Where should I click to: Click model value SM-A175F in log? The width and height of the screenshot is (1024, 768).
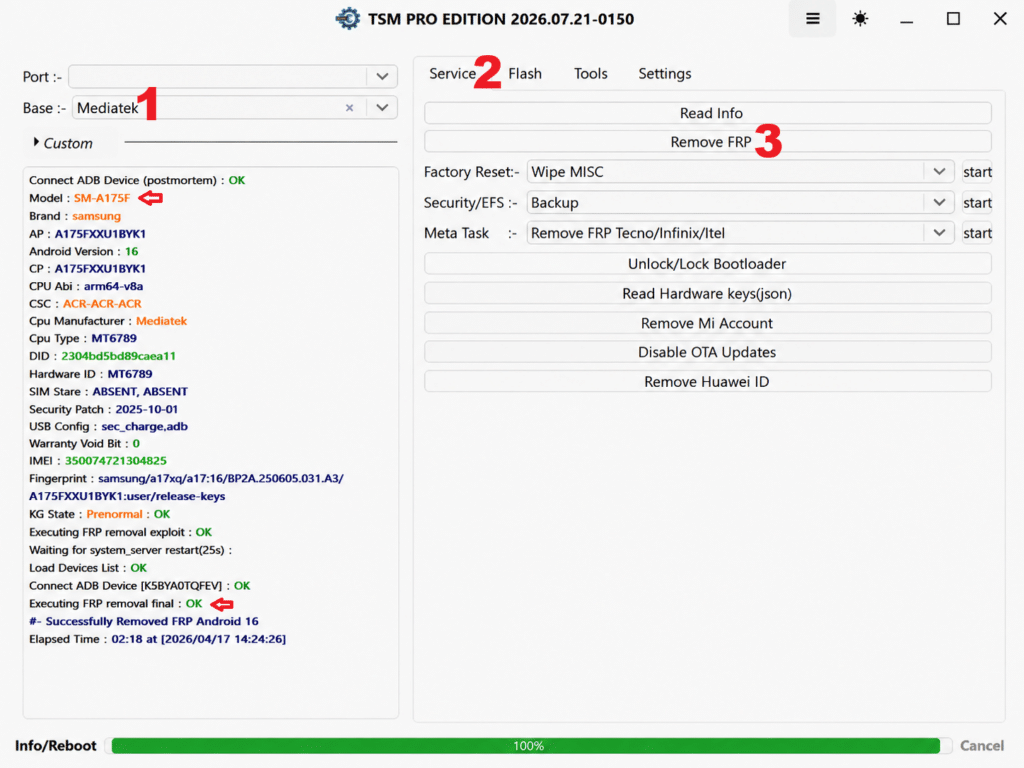[102, 198]
